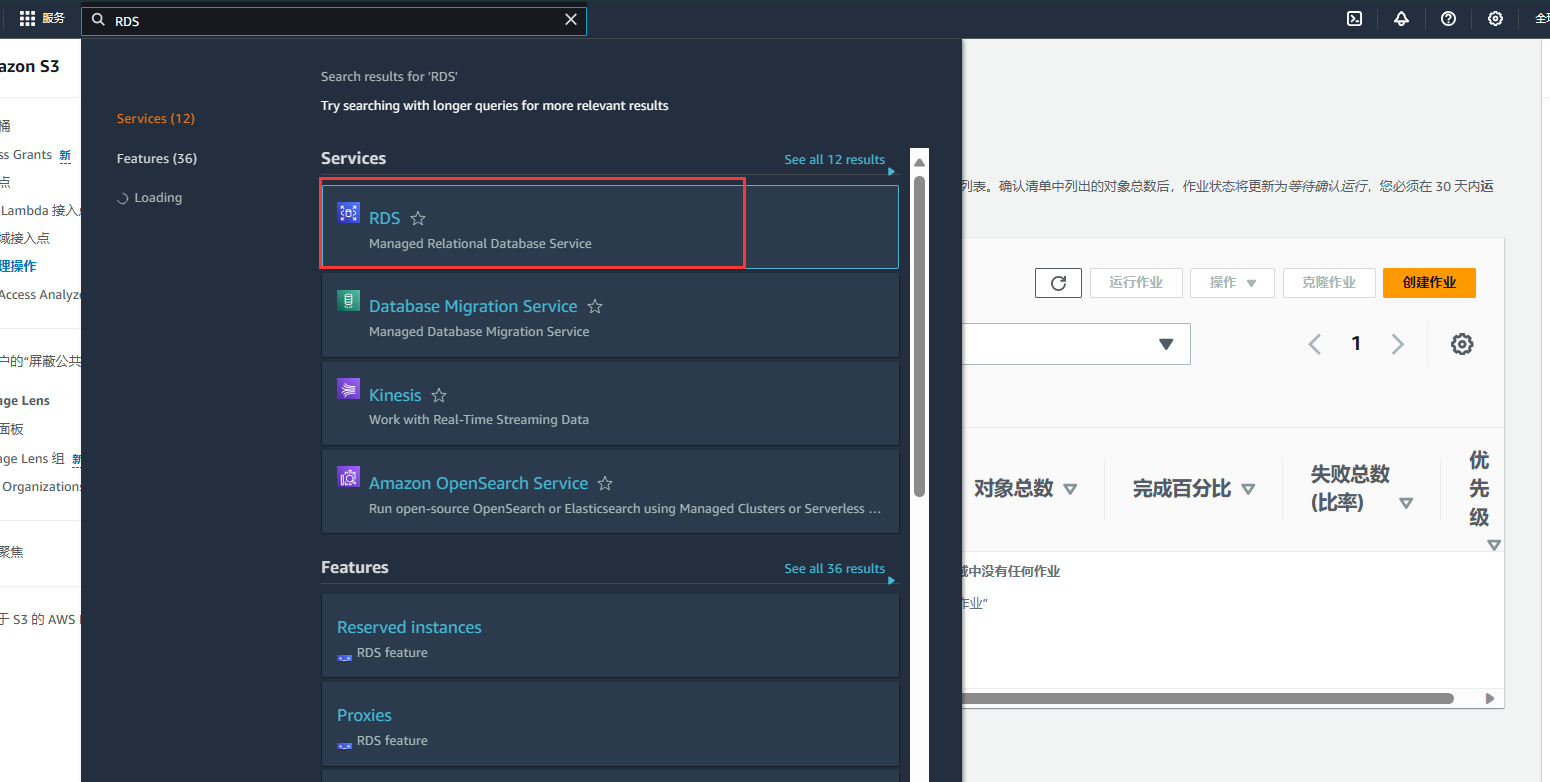Open the help question mark icon
The width and height of the screenshot is (1550, 782).
coord(1448,18)
